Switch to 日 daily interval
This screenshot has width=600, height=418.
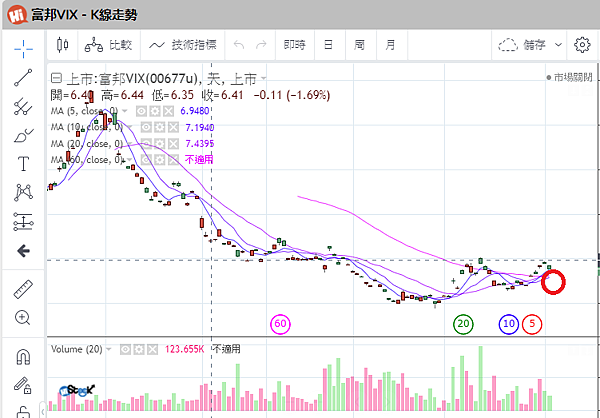tap(328, 45)
